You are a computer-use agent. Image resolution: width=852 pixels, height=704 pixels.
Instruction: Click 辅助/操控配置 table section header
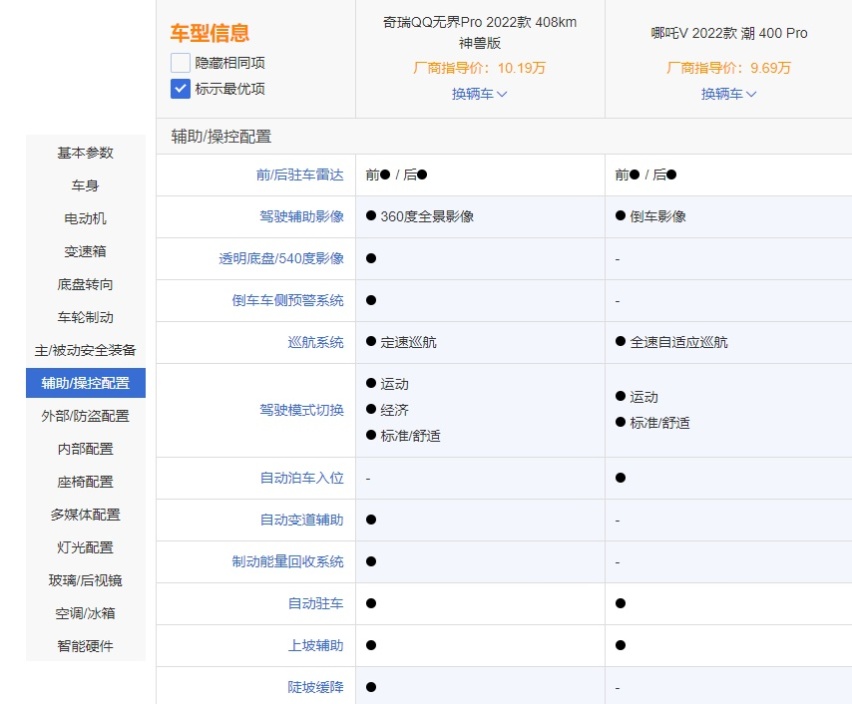coord(221,136)
